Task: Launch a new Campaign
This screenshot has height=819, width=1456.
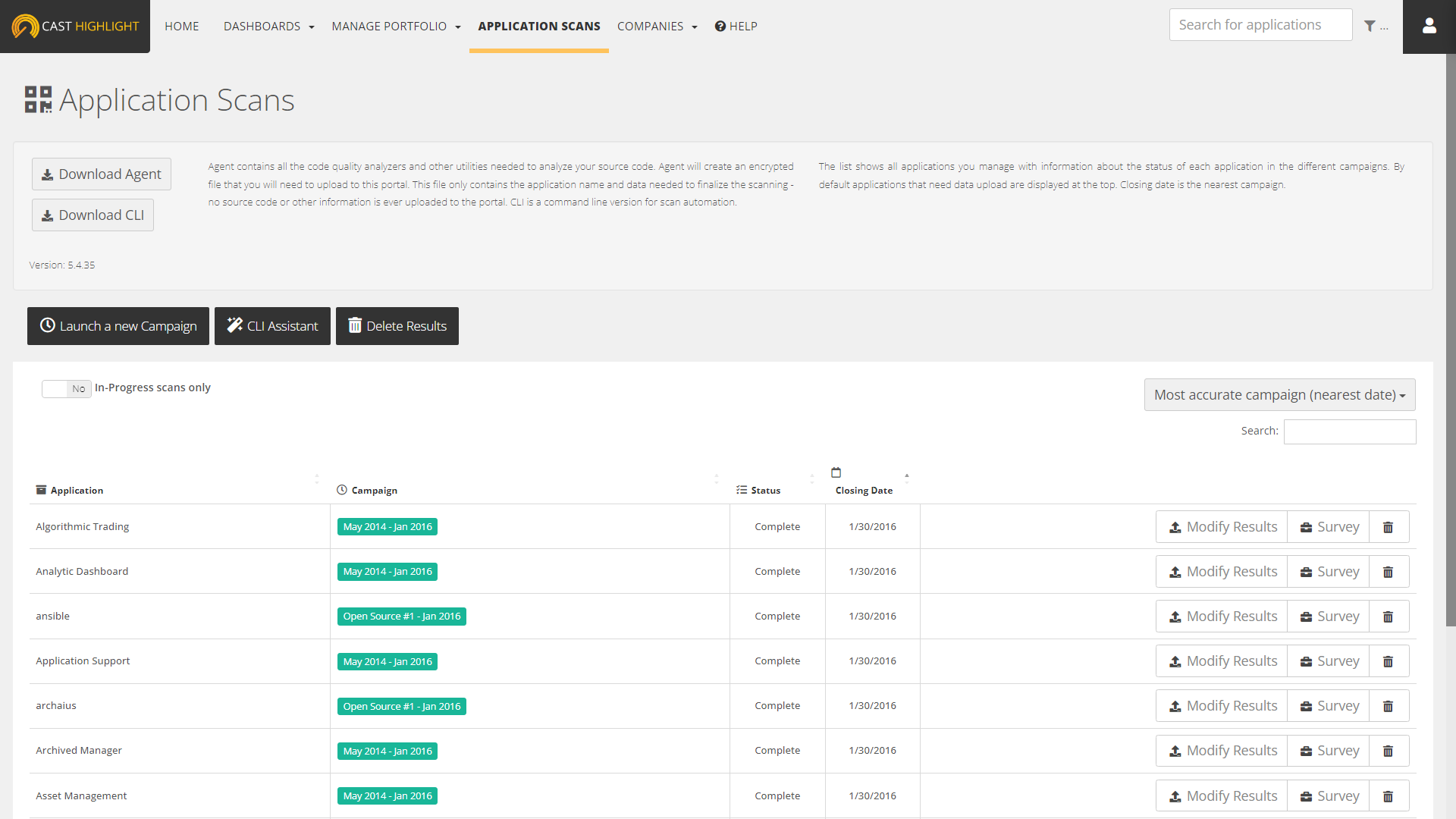Action: tap(118, 326)
